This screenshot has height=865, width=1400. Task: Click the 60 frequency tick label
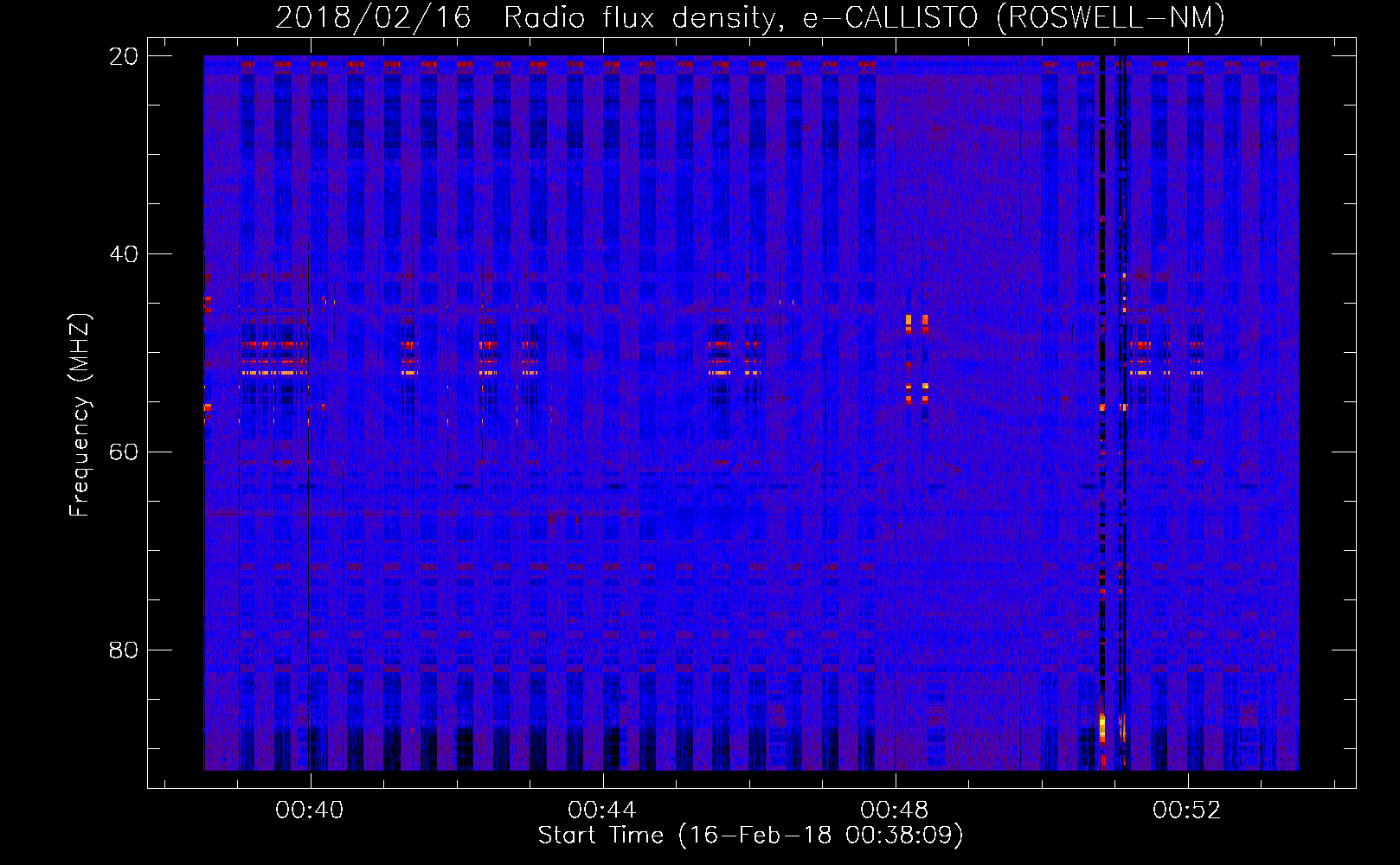click(x=124, y=452)
